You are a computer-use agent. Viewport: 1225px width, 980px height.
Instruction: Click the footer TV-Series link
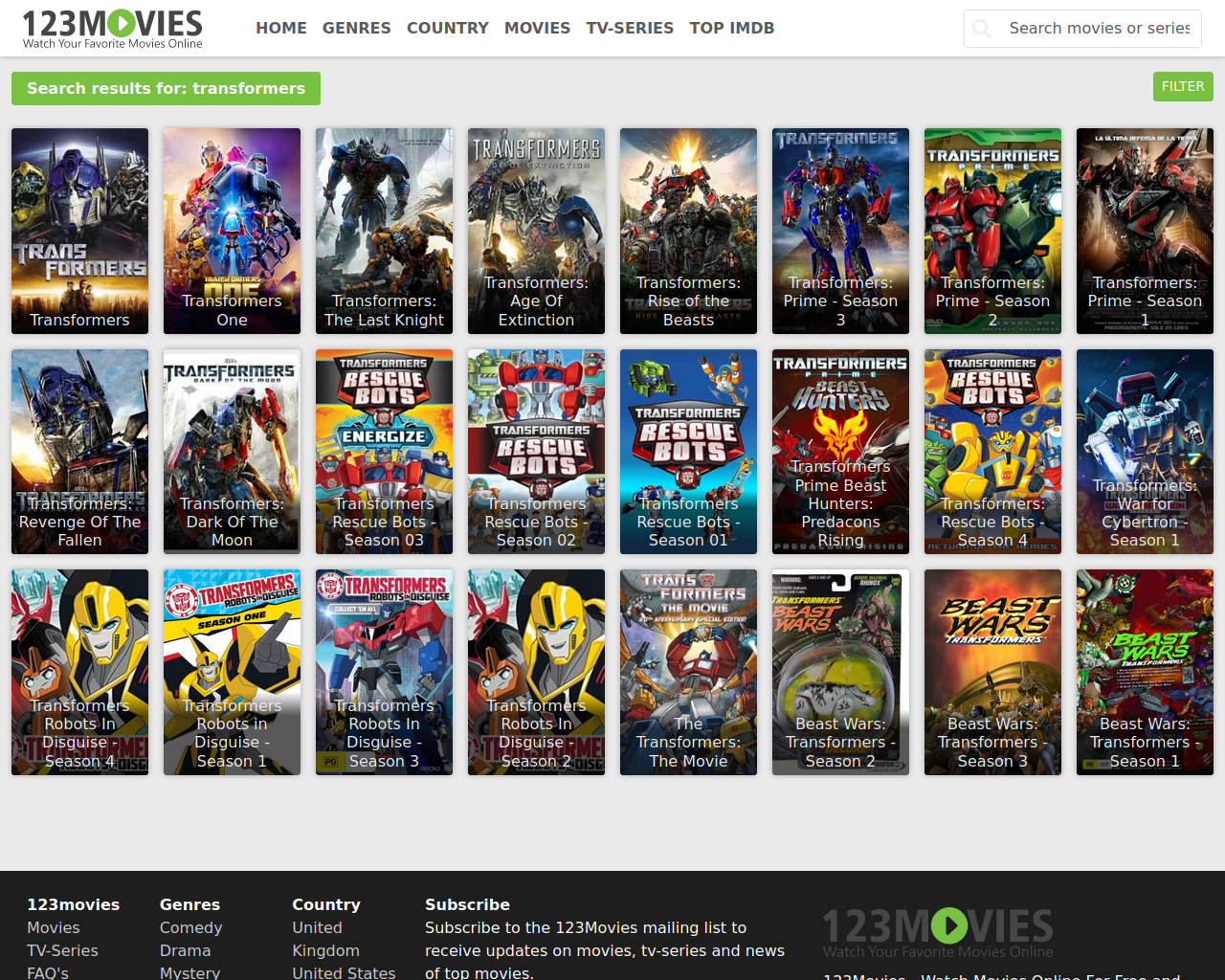point(62,950)
